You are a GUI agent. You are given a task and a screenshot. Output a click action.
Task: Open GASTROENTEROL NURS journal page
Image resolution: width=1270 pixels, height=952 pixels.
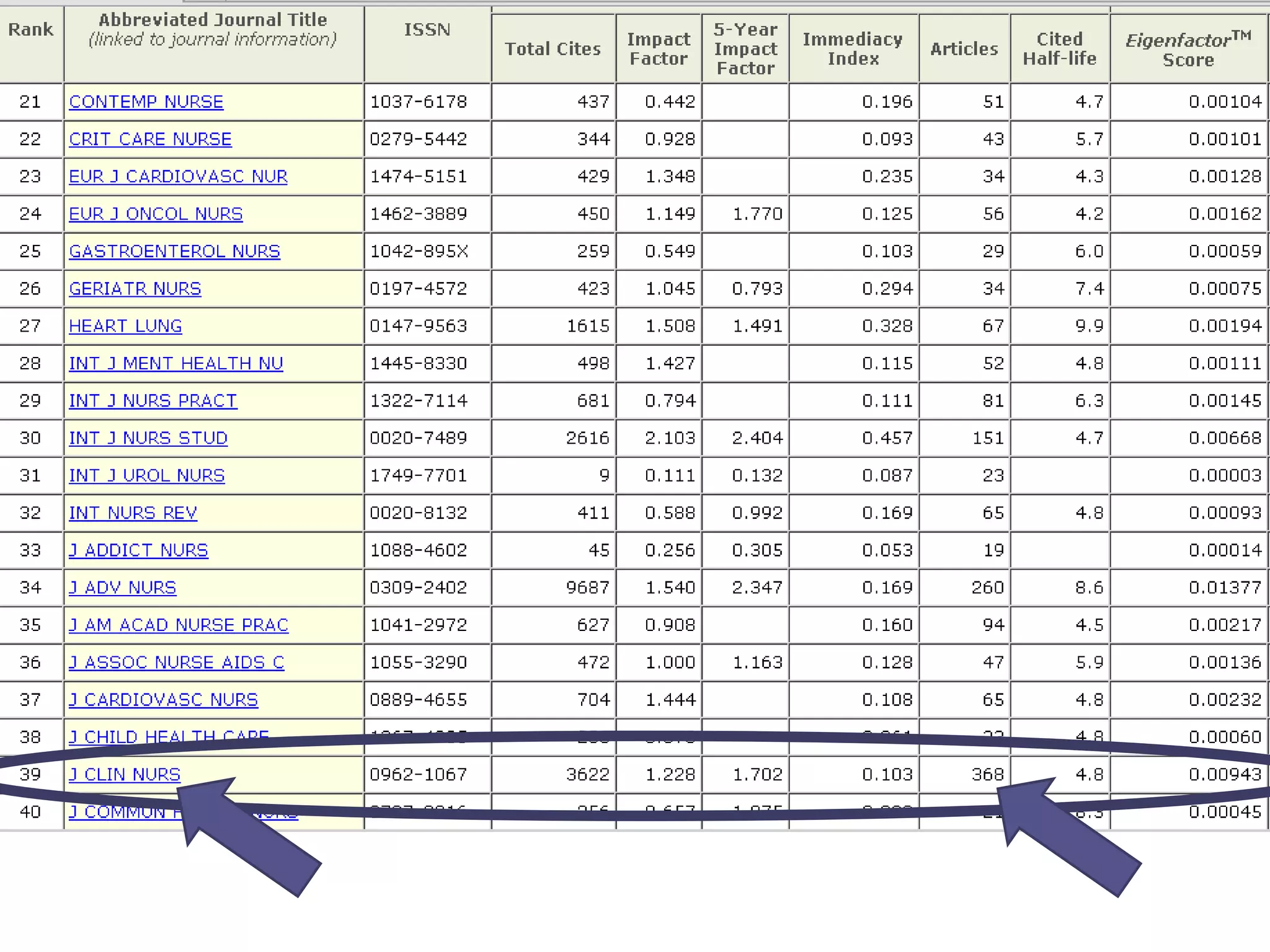tap(174, 251)
